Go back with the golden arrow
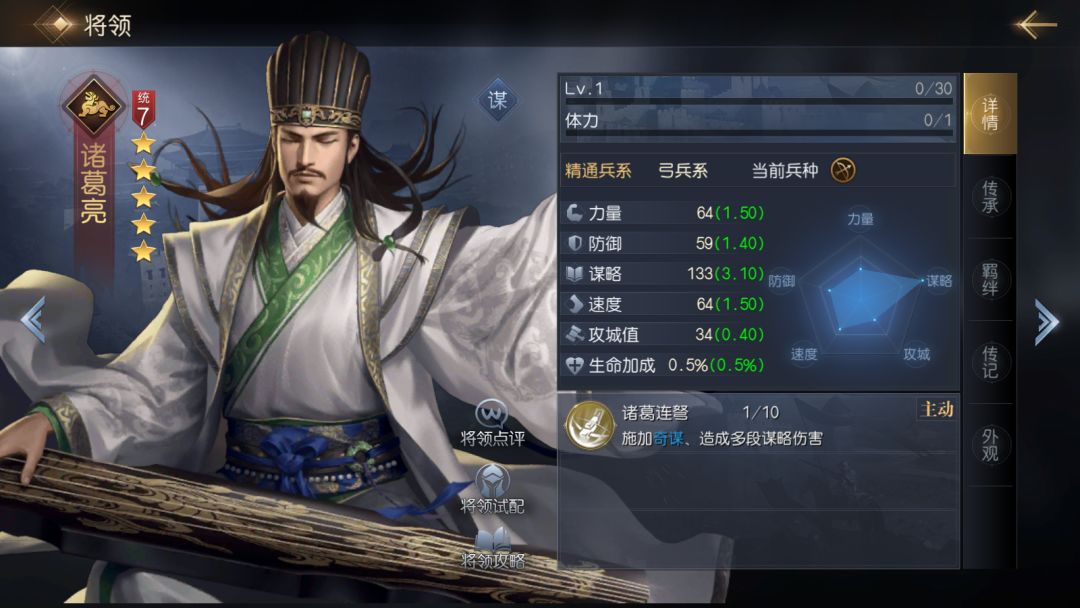This screenshot has height=608, width=1080. click(1034, 25)
